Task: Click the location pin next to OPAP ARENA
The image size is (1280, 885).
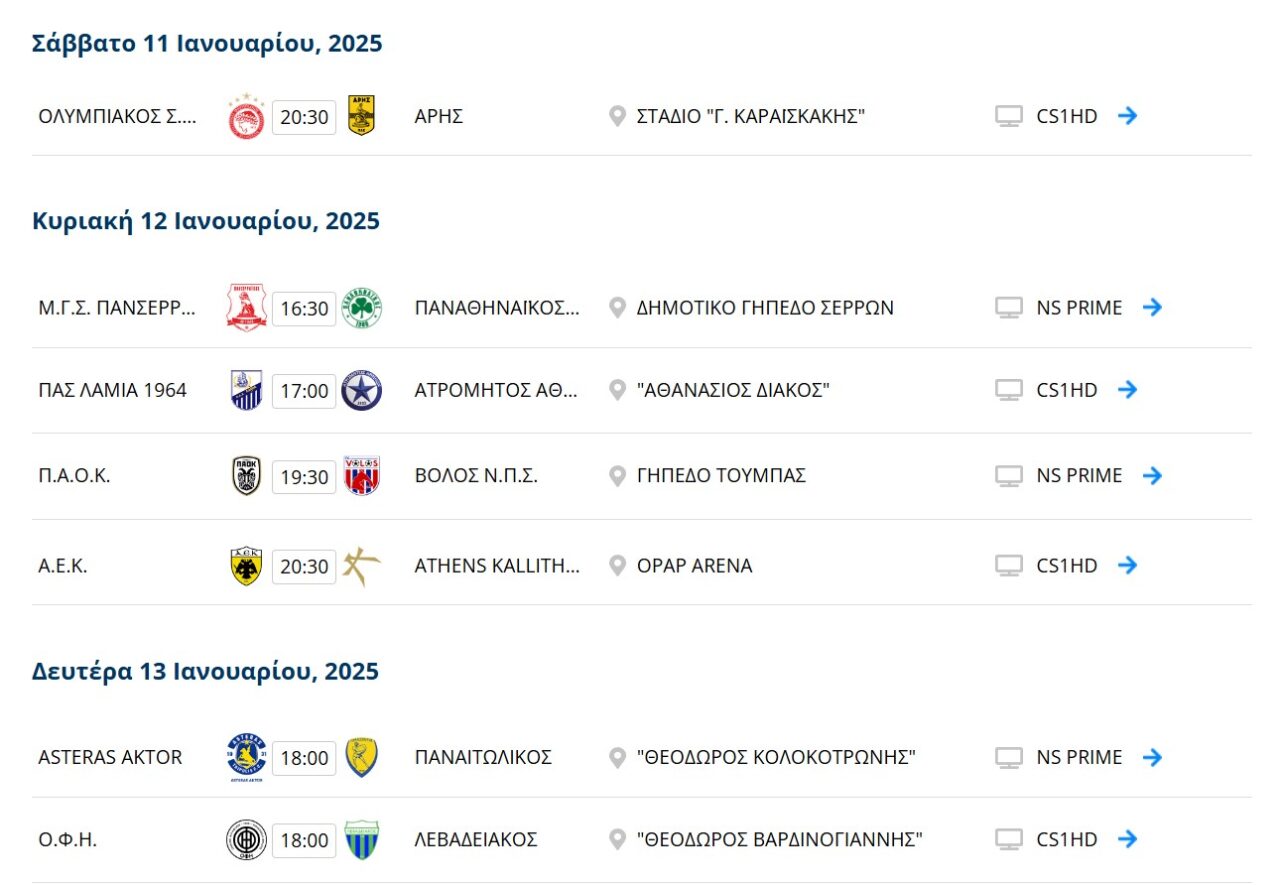Action: pyautogui.click(x=618, y=567)
